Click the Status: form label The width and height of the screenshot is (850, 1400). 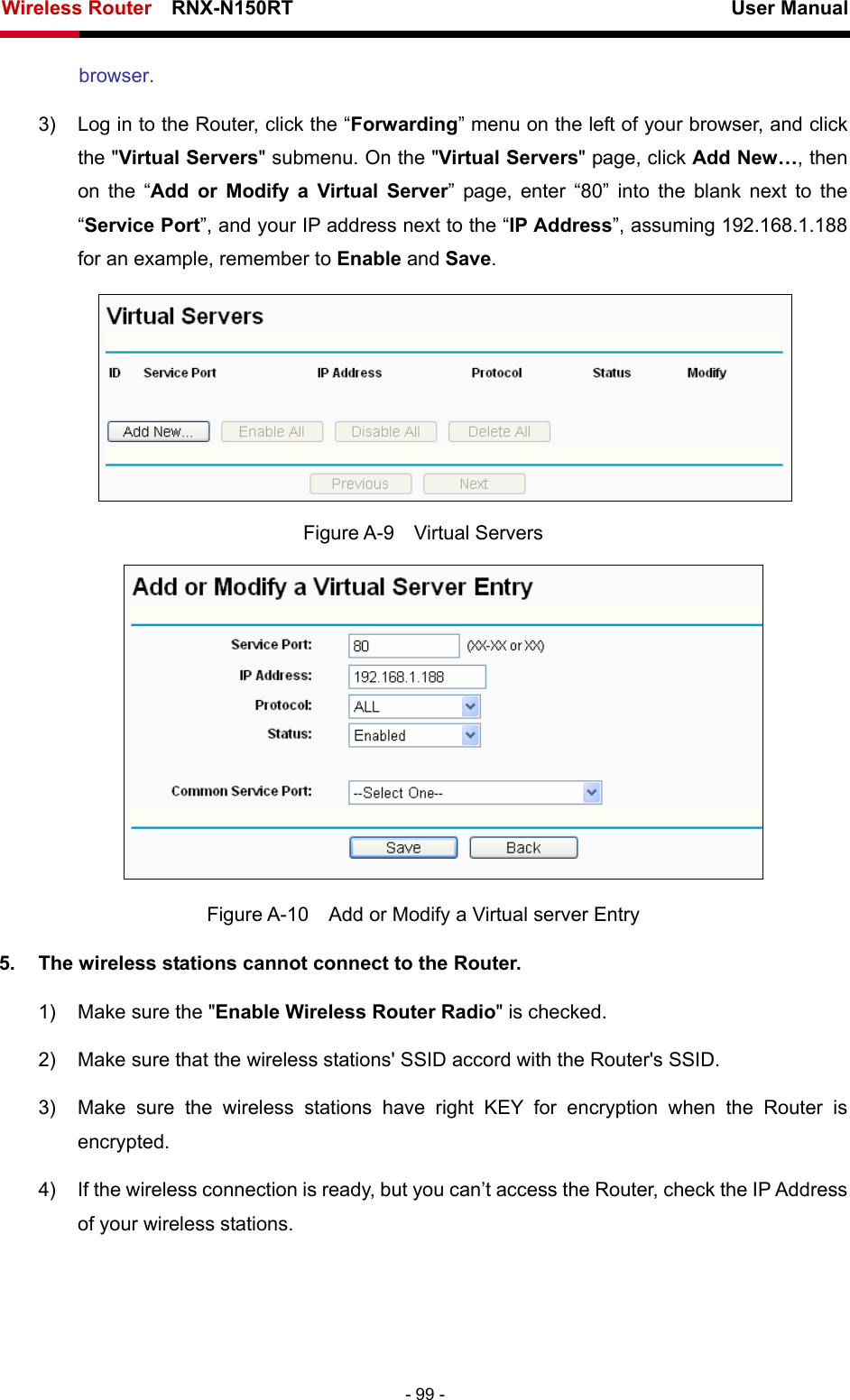point(290,733)
